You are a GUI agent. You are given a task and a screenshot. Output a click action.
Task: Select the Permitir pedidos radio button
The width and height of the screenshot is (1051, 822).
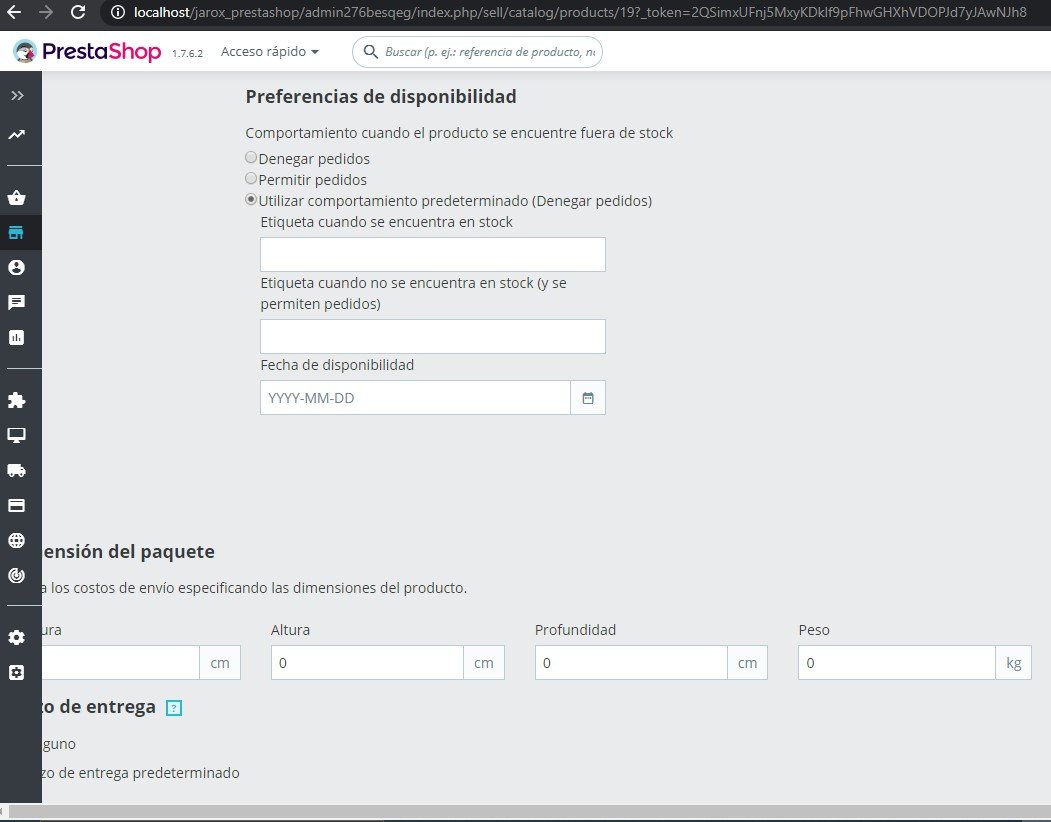click(251, 179)
